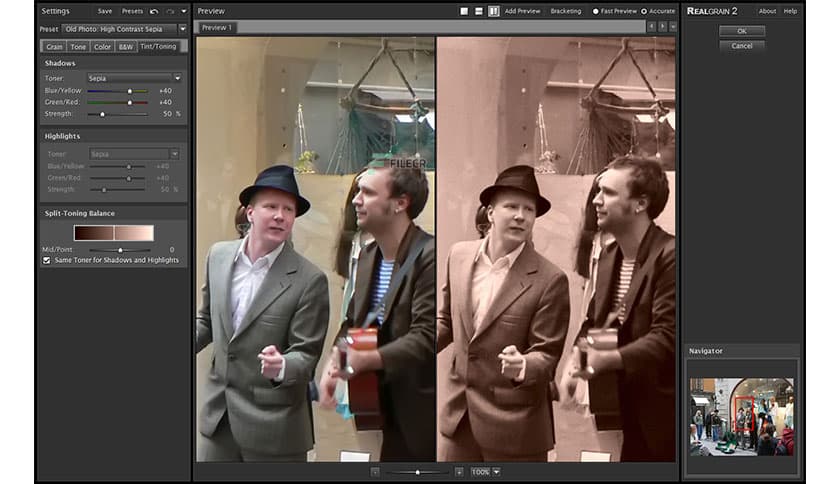The image size is (836, 484).
Task: Click the Shadows Strength value 50
Action: point(167,114)
